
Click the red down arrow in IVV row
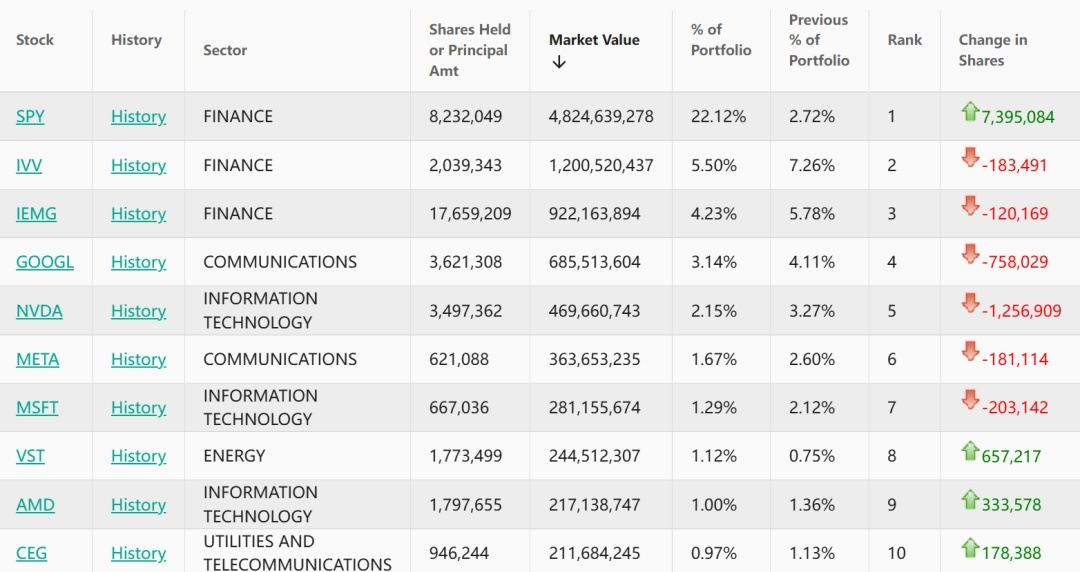pyautogui.click(x=969, y=159)
